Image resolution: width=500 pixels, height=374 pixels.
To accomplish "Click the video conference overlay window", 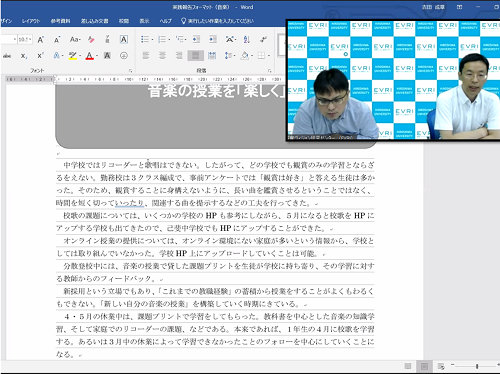I will (393, 80).
